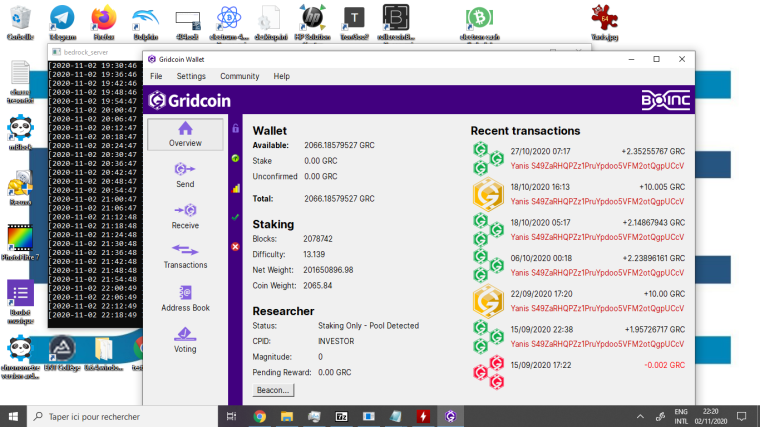
Task: Select the 18/10/2020 05:17 transaction
Action: click(x=579, y=230)
